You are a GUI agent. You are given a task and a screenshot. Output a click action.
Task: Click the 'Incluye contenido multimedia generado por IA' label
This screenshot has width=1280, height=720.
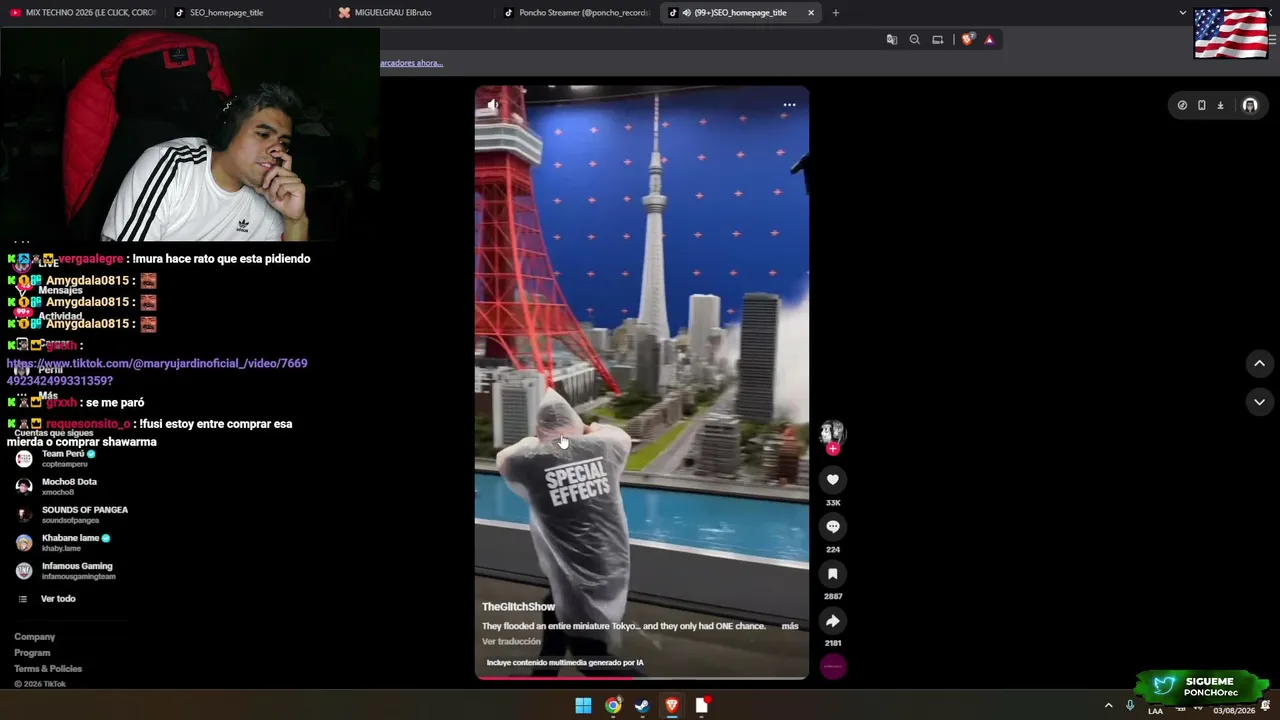565,663
